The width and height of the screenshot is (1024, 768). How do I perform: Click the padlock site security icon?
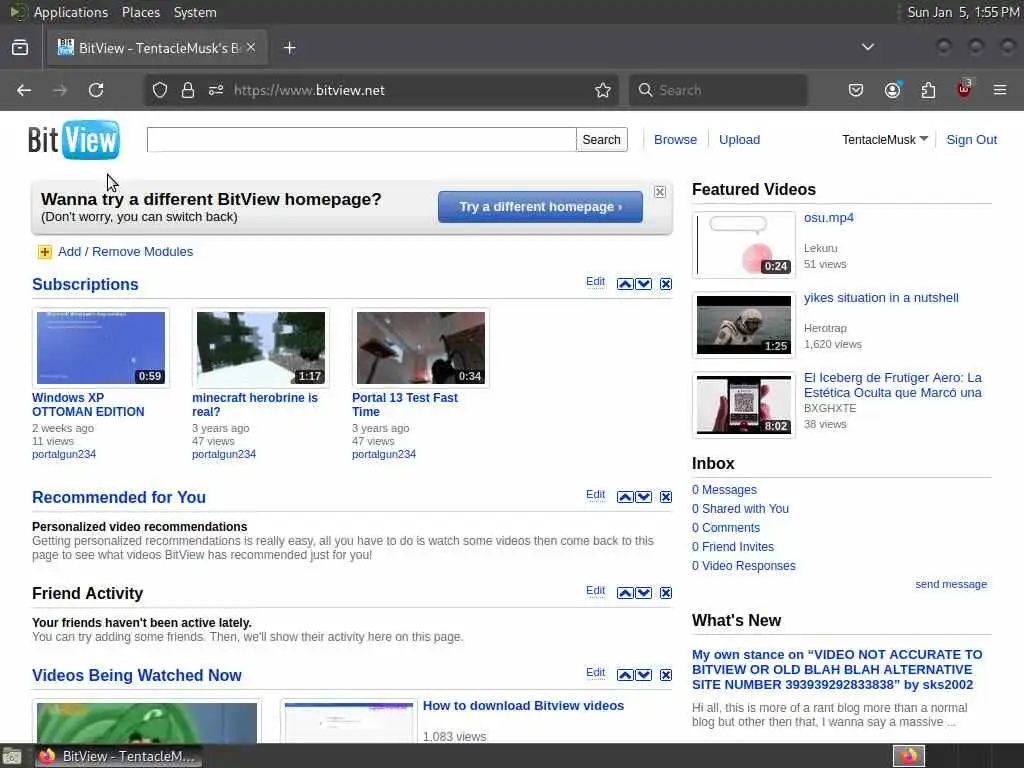click(x=188, y=90)
